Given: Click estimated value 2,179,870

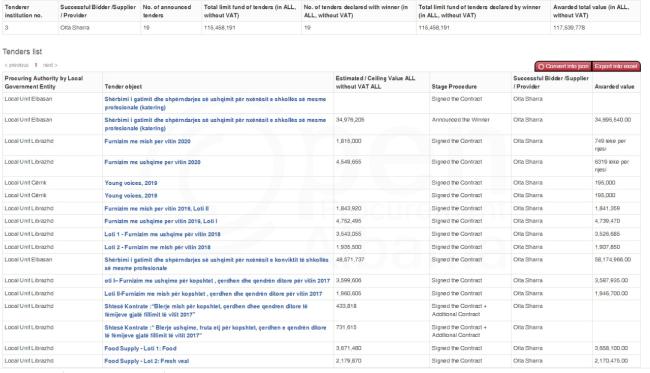Looking at the screenshot, I should 348,361.
